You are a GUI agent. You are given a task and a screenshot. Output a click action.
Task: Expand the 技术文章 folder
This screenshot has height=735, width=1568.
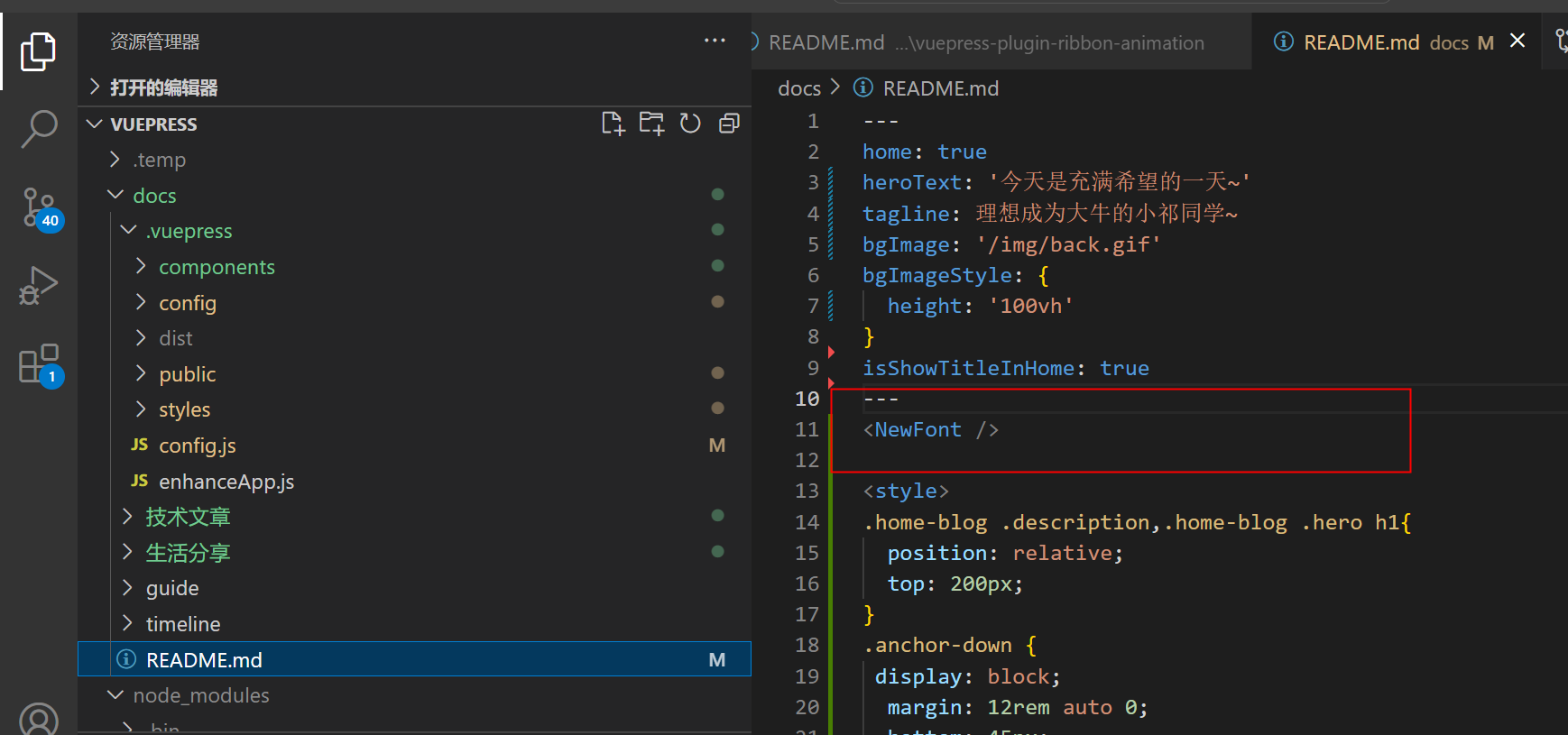pos(127,516)
